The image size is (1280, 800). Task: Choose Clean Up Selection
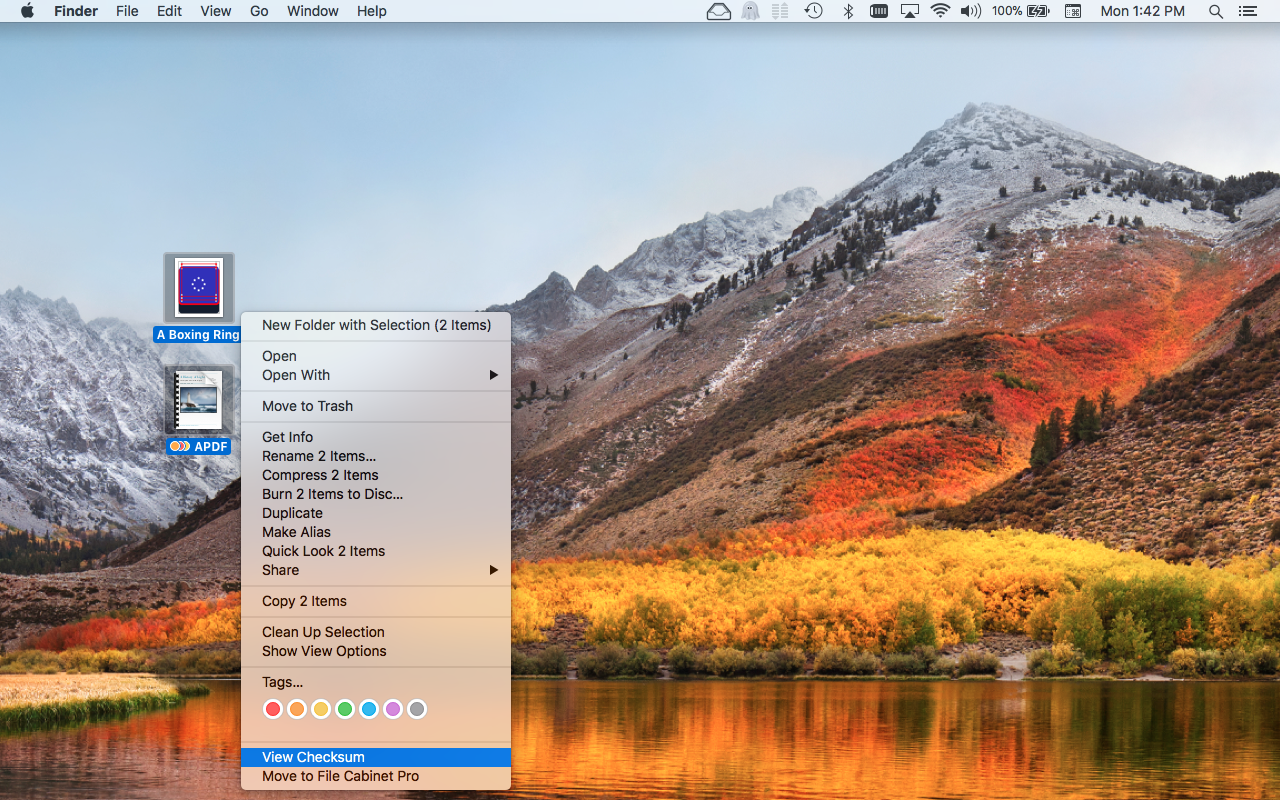(x=376, y=632)
